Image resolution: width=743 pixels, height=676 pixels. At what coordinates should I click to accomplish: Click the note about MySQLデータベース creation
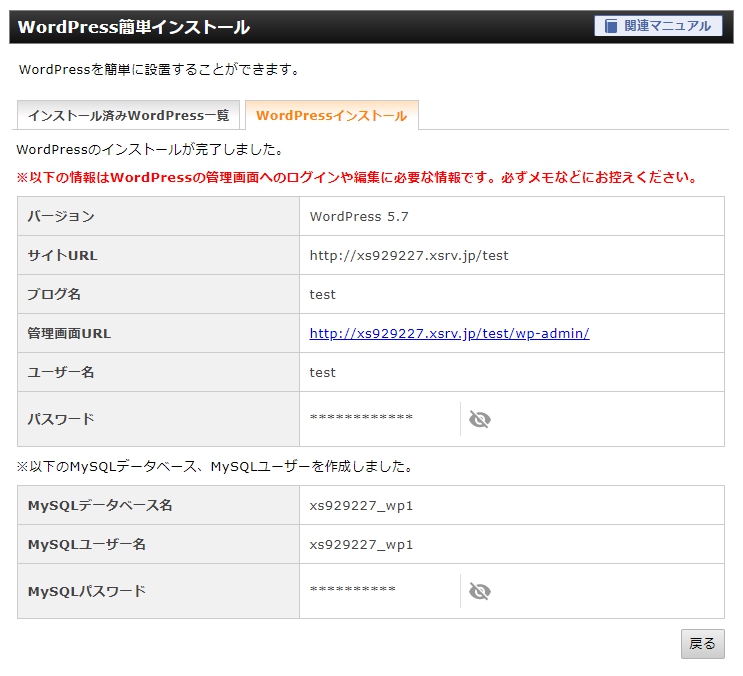point(215,467)
